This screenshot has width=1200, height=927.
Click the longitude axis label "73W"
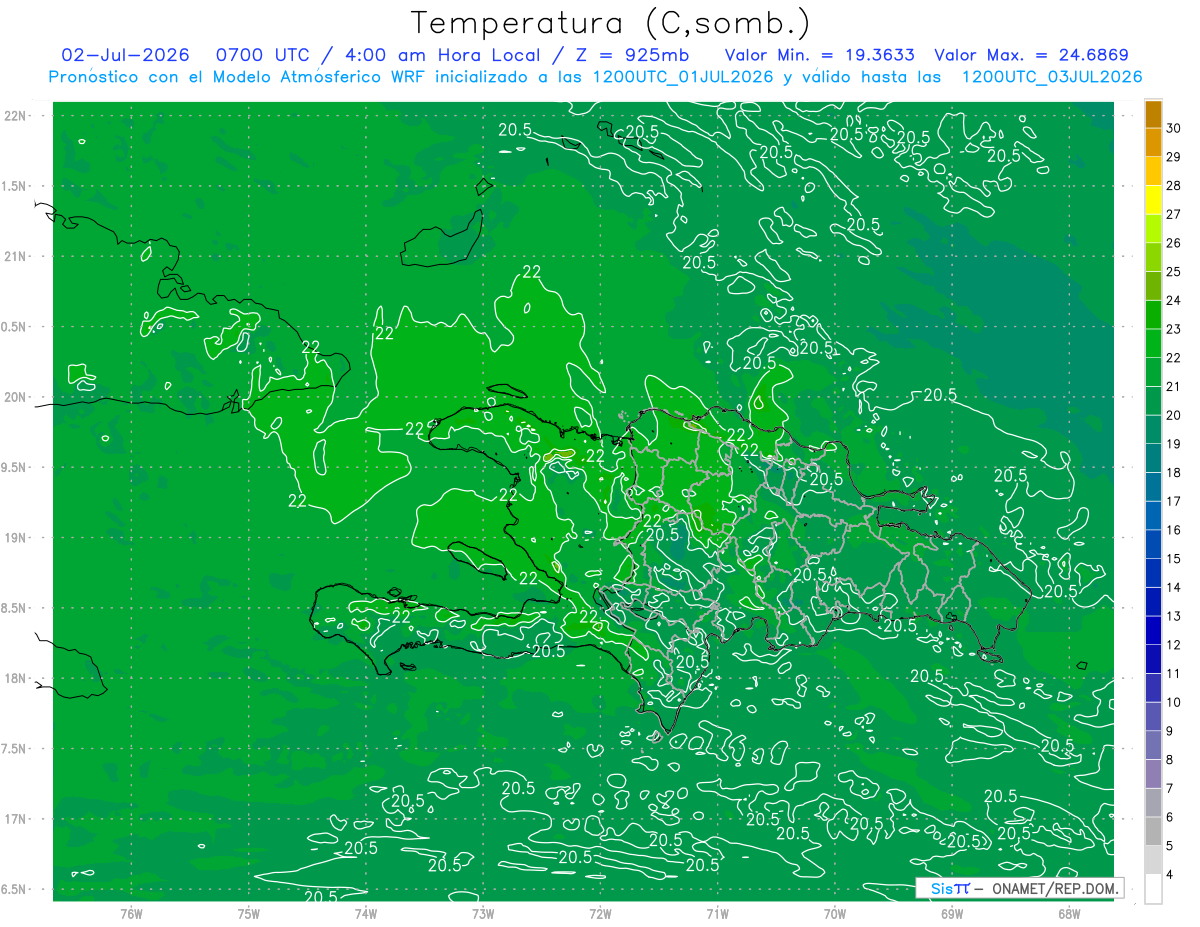click(483, 913)
